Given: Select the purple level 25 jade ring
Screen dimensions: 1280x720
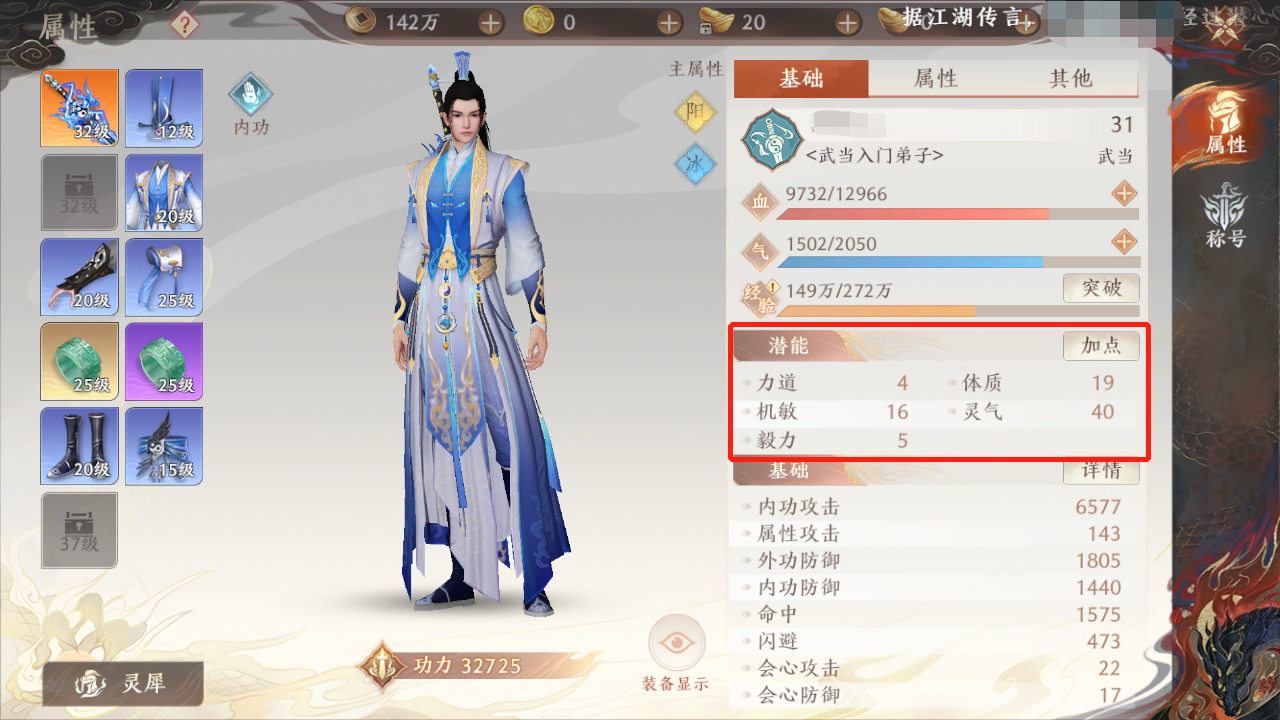Looking at the screenshot, I should (x=164, y=361).
